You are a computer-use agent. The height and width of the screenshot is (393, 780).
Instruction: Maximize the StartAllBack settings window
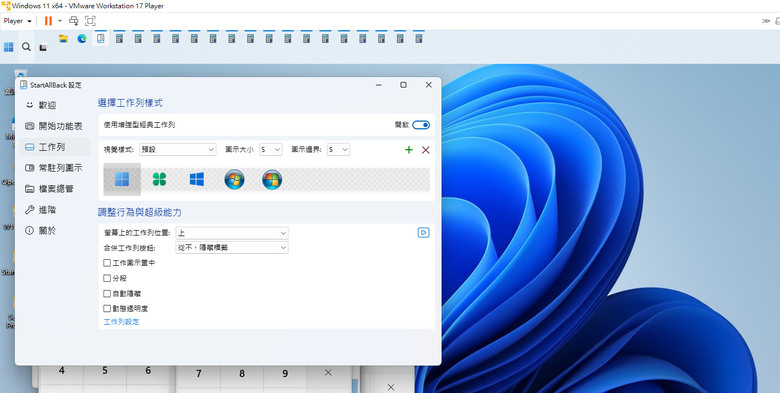[x=403, y=85]
